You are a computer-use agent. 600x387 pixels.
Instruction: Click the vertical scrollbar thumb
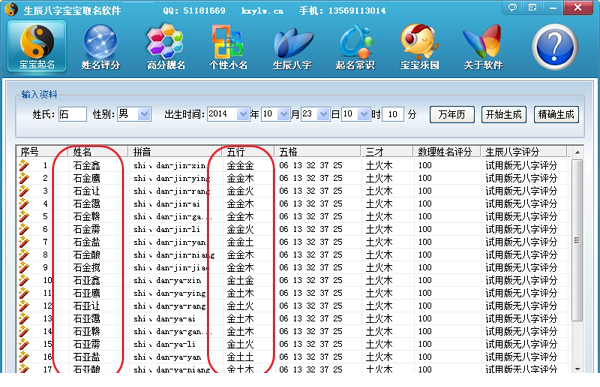(577, 240)
